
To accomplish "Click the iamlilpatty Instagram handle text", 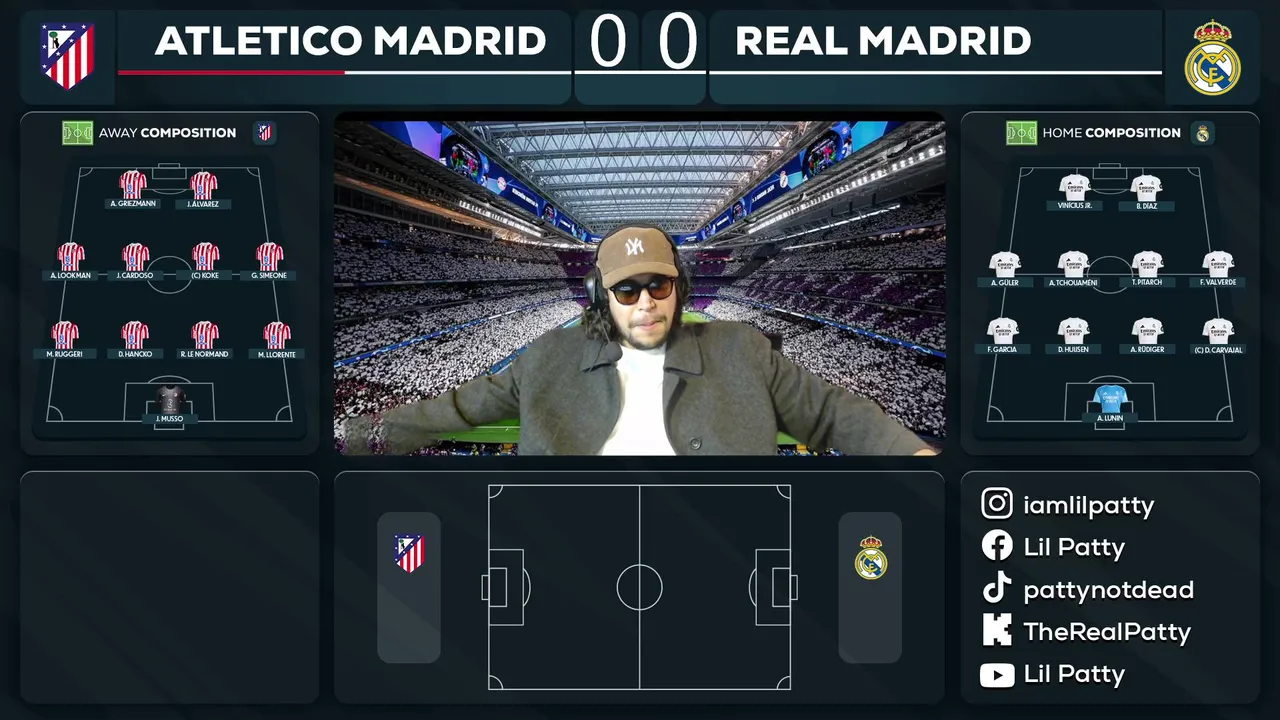I will click(1088, 505).
